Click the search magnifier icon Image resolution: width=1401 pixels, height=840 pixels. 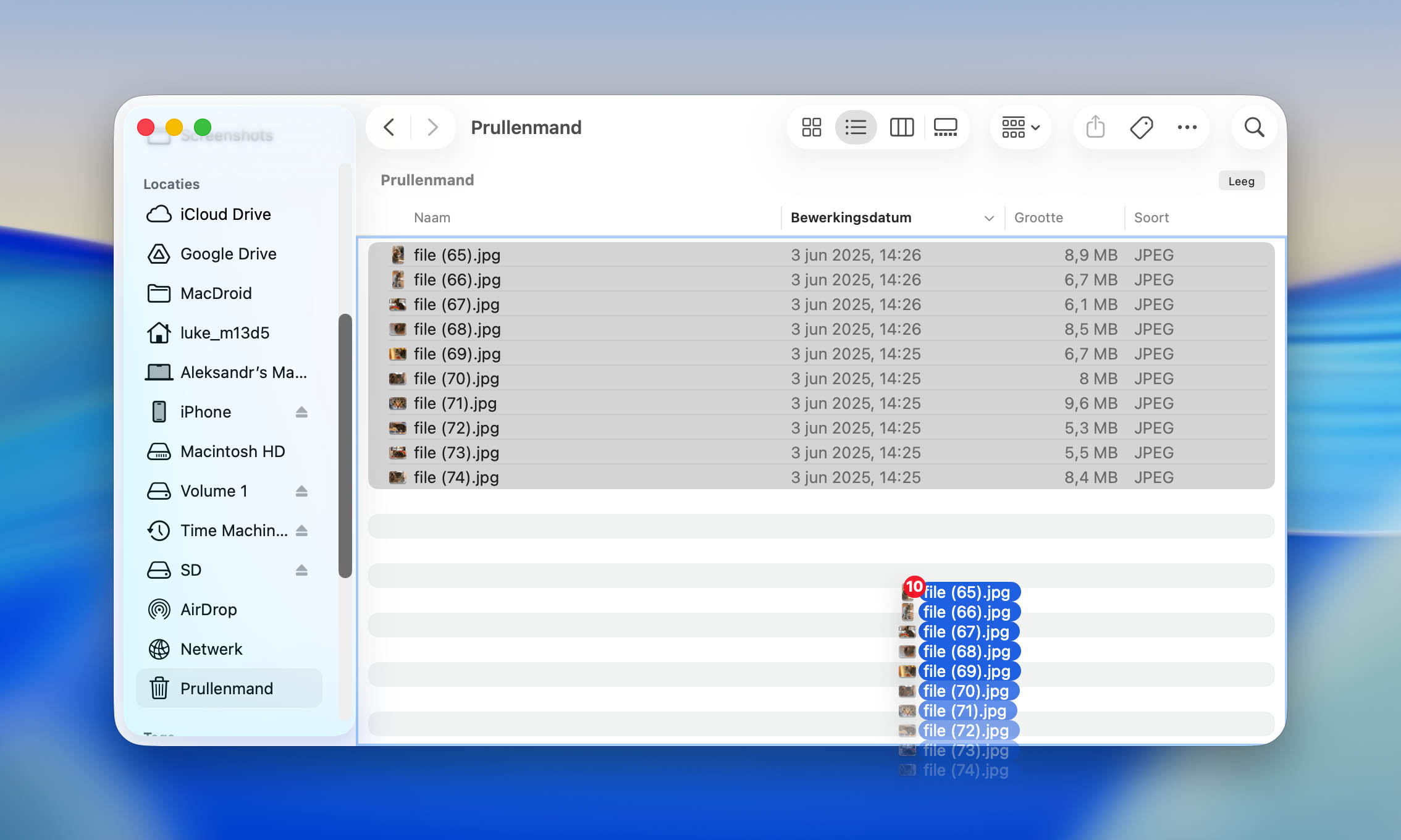pyautogui.click(x=1254, y=127)
